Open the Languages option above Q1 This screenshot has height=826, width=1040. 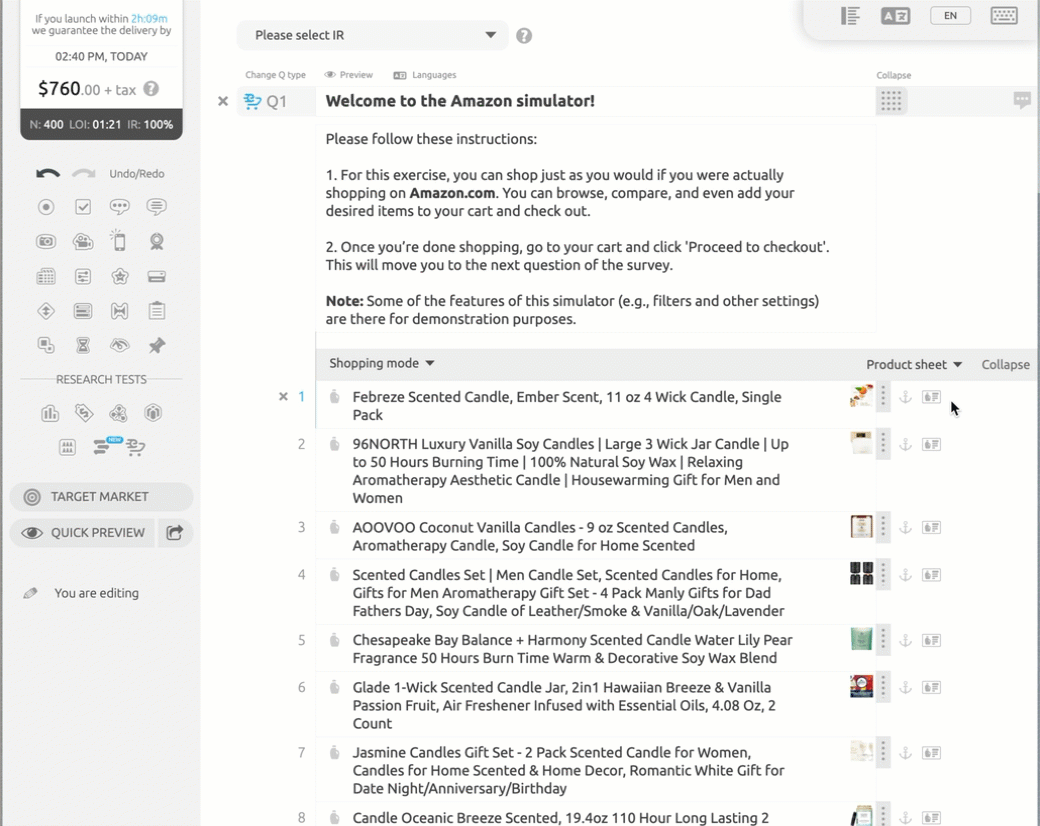425,75
